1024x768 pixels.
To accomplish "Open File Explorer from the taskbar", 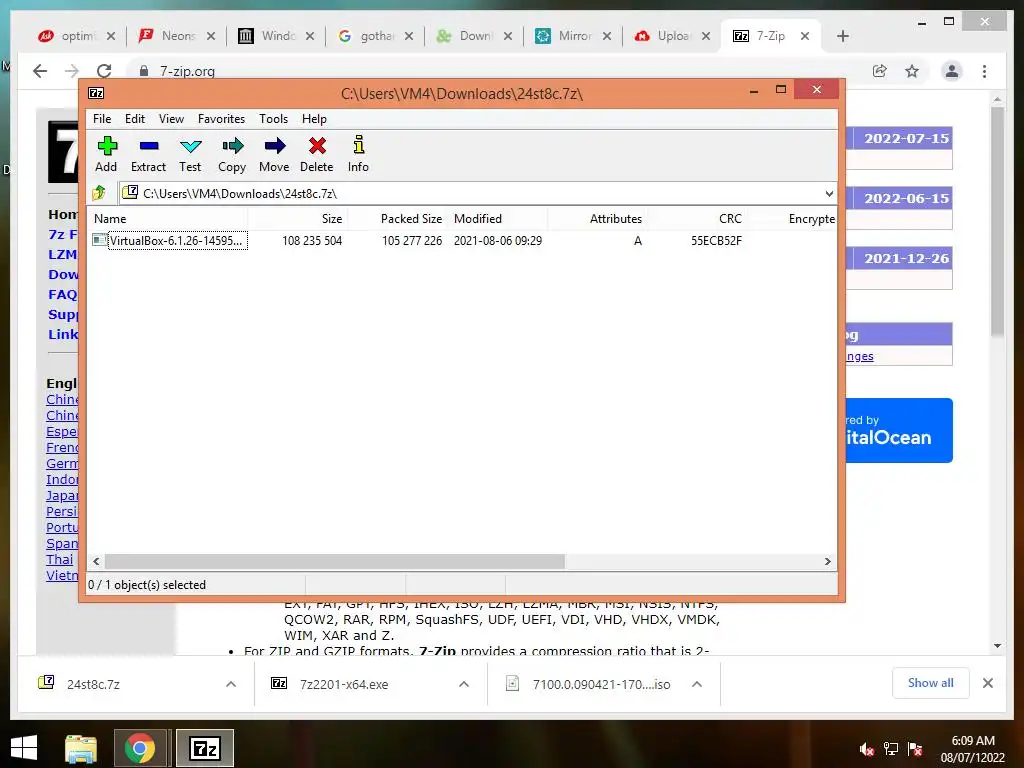I will (81, 748).
